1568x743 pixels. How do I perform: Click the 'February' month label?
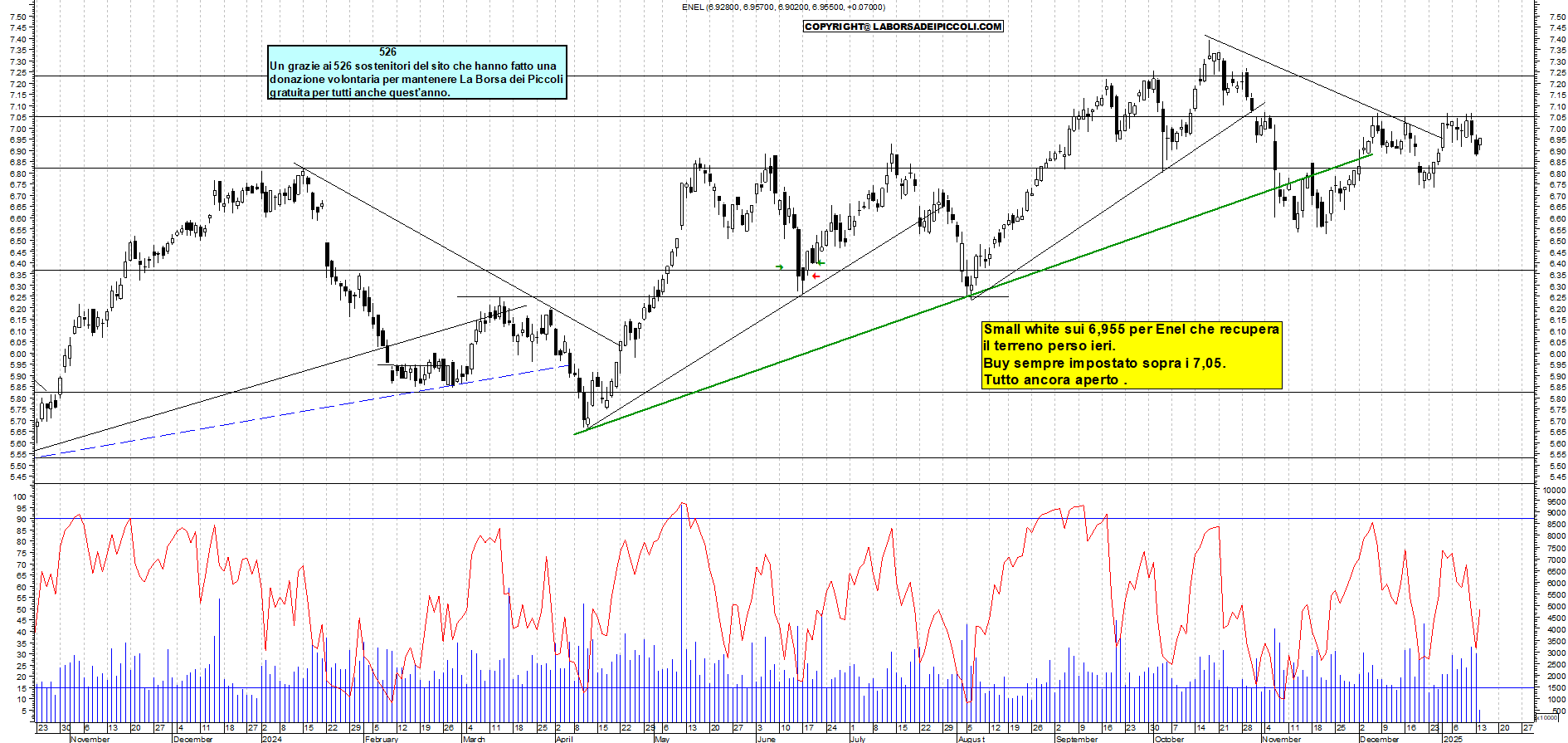tap(382, 739)
